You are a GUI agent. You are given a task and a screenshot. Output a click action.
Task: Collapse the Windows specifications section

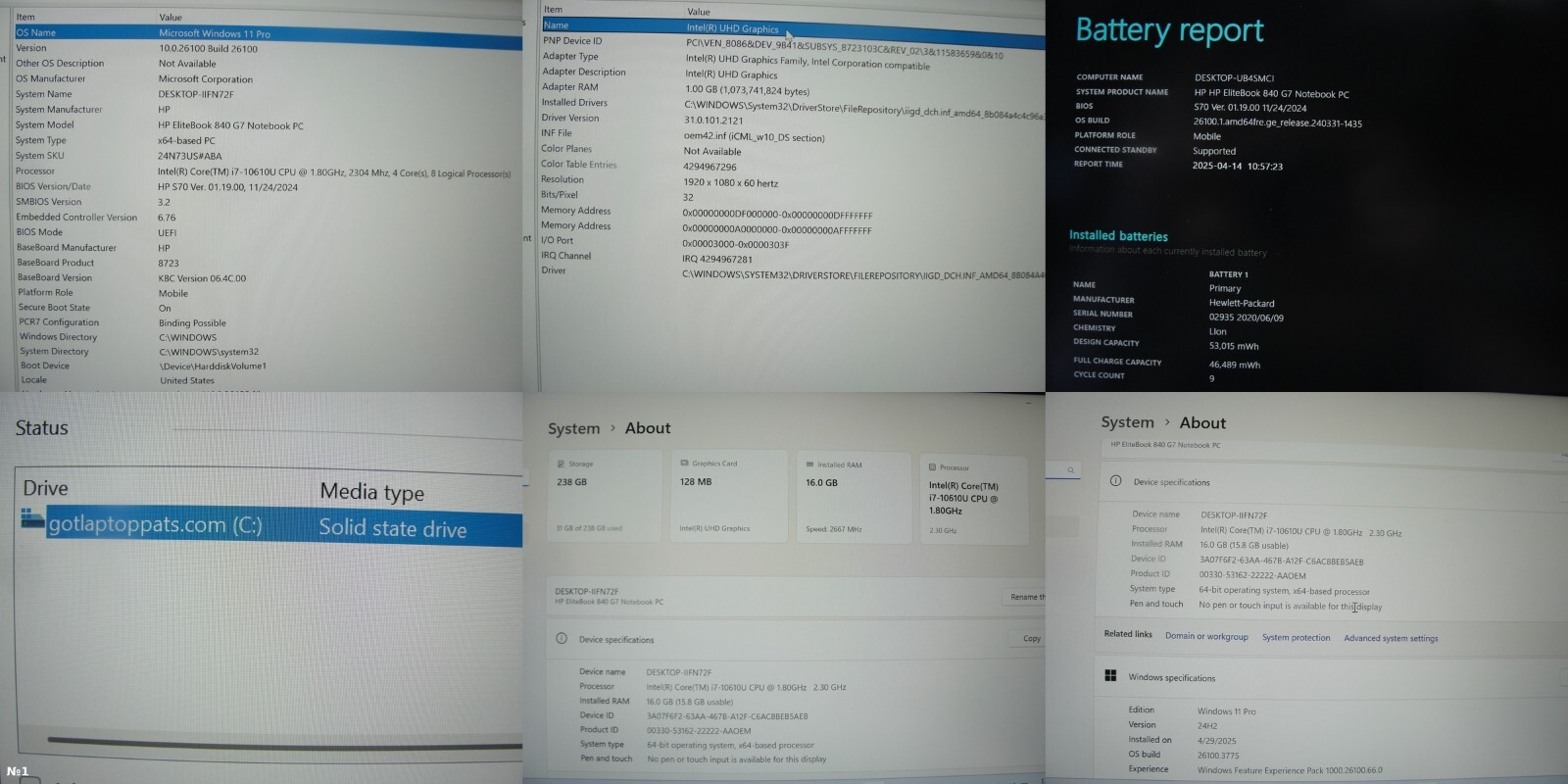click(1333, 677)
